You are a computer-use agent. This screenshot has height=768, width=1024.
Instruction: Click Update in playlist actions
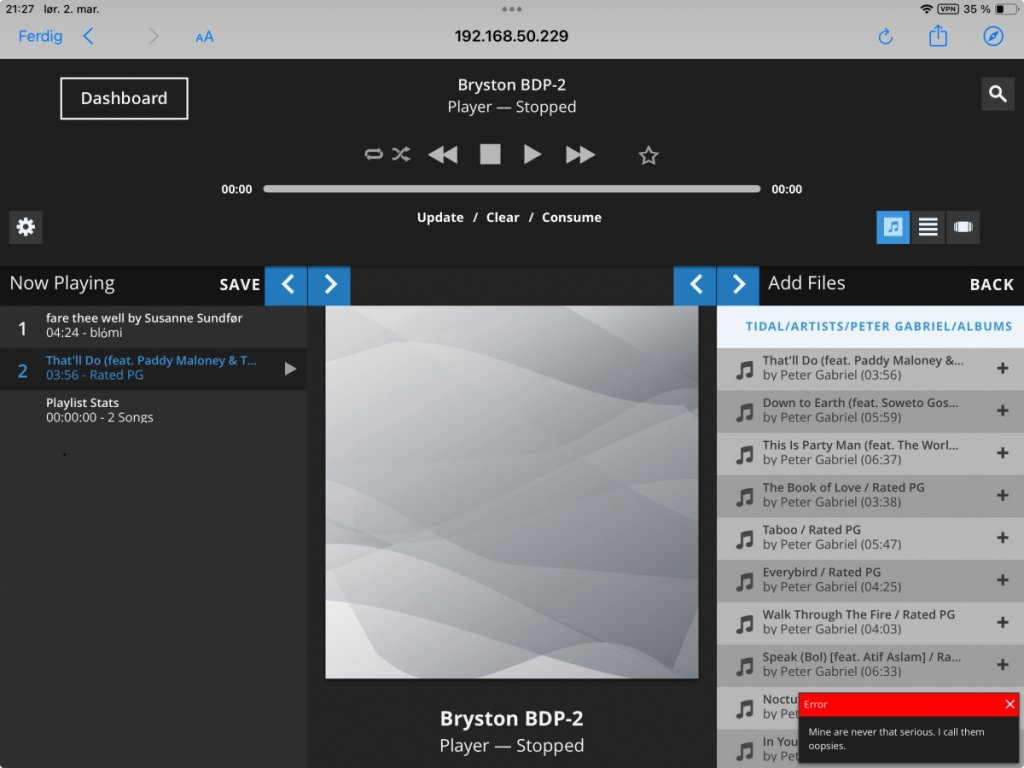click(x=440, y=217)
